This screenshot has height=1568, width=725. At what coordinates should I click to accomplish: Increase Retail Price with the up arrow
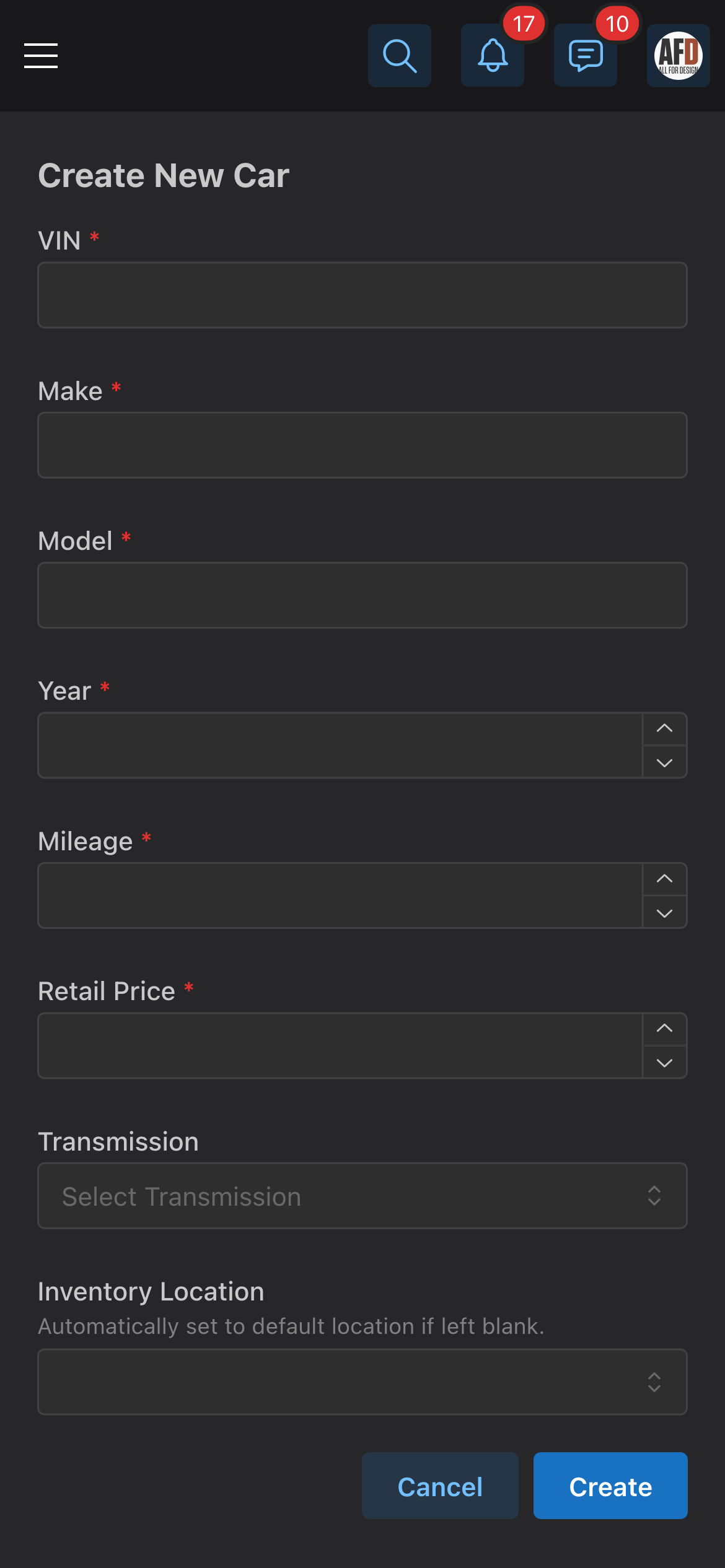pos(665,1029)
